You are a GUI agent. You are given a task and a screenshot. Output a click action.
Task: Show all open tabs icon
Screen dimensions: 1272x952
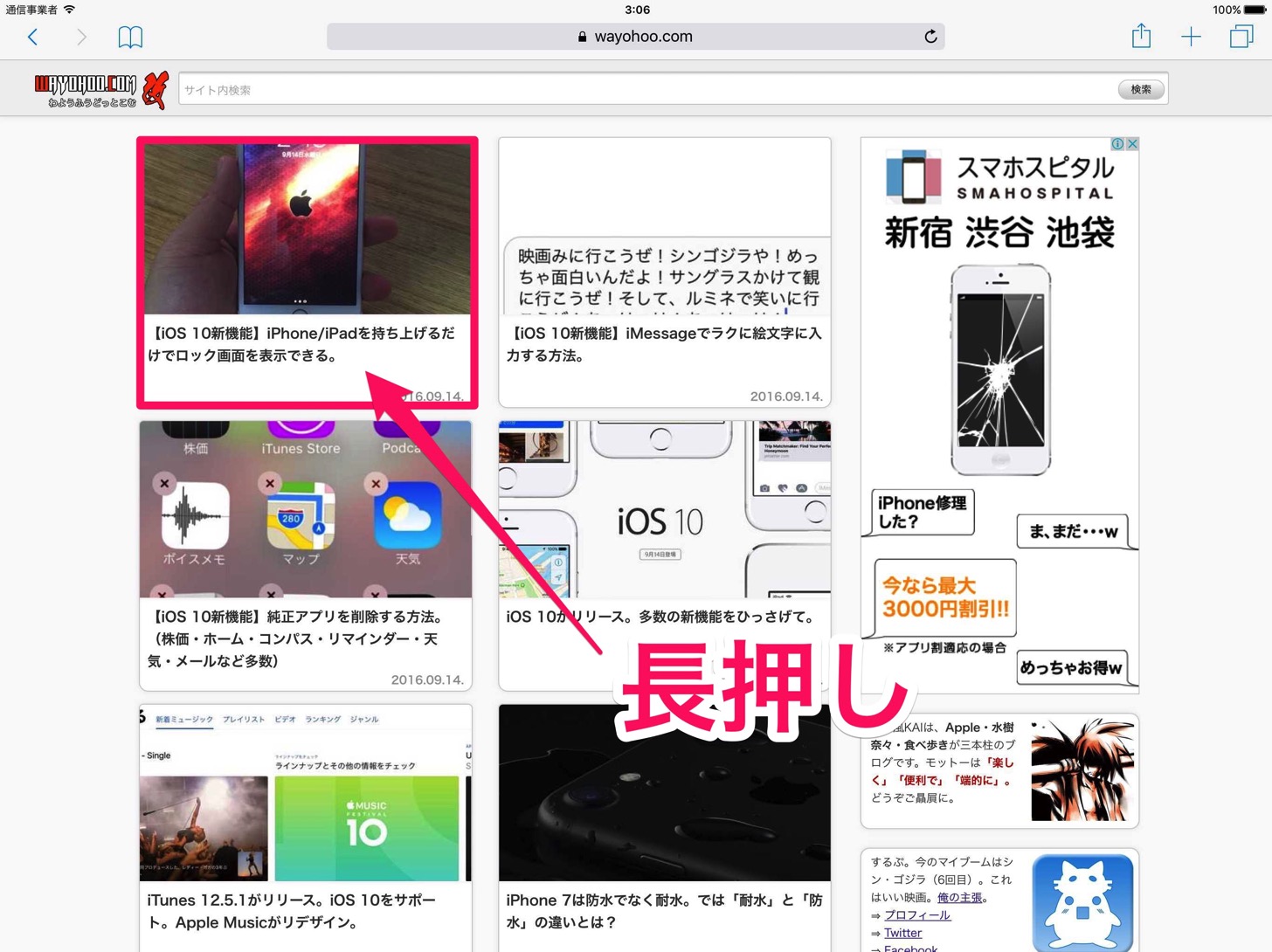[1241, 37]
